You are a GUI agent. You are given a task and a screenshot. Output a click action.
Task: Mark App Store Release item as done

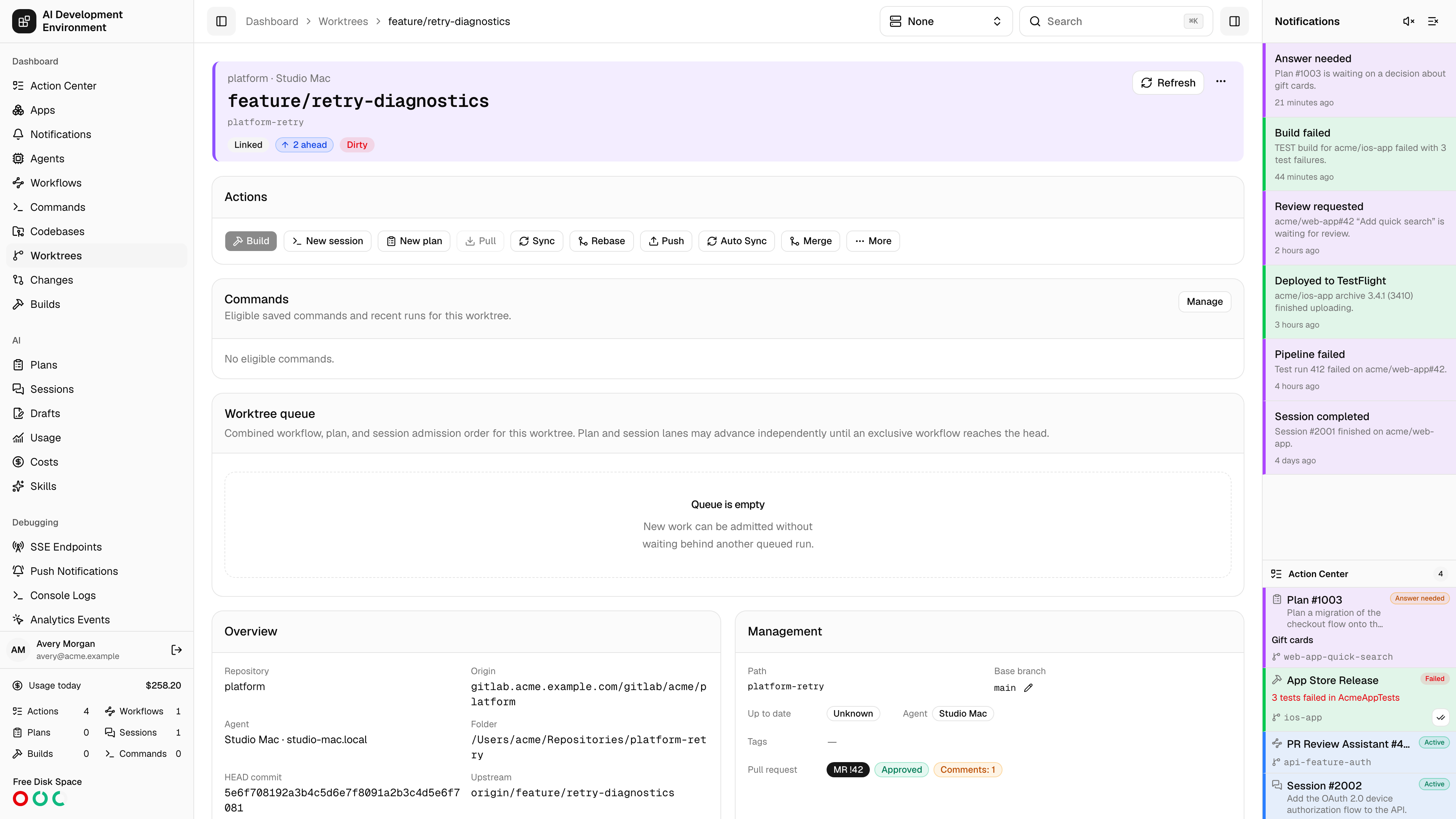click(x=1441, y=718)
